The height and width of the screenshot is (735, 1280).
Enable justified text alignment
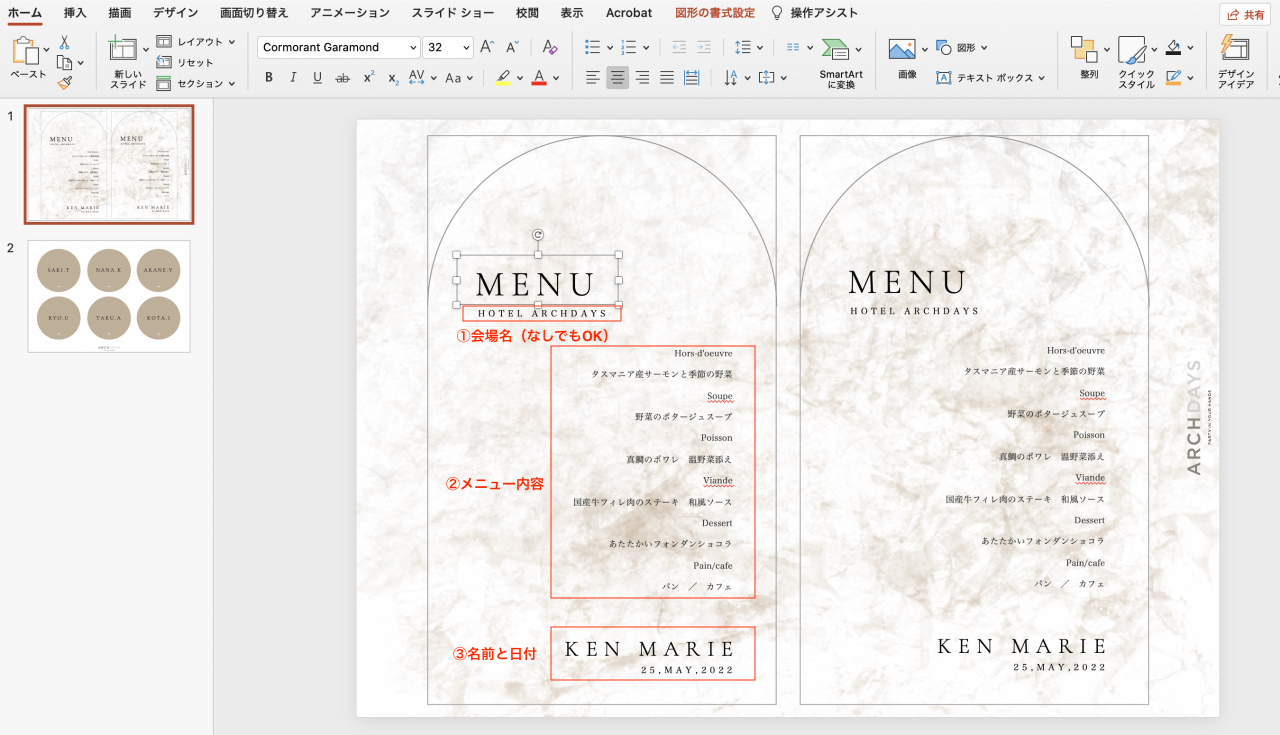coord(666,76)
